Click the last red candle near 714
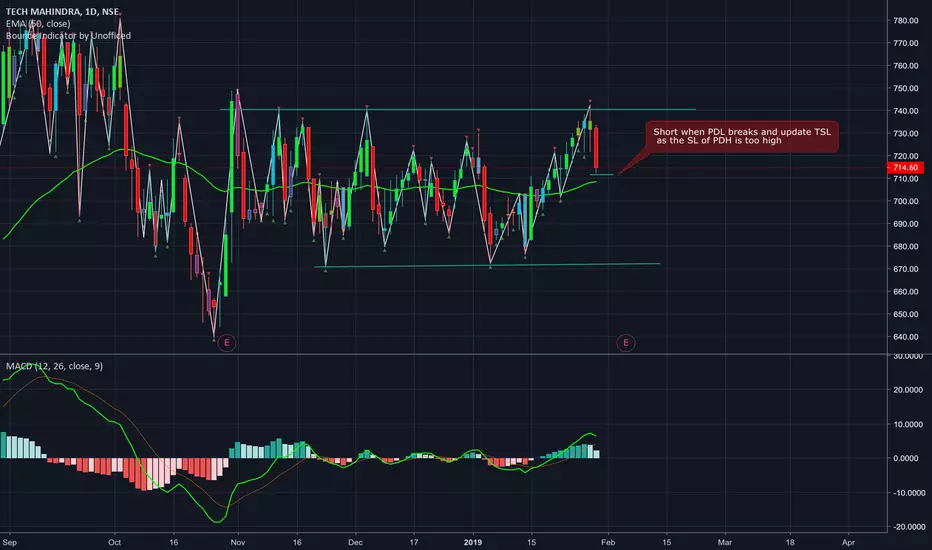Screen dimensions: 932x550 point(596,149)
